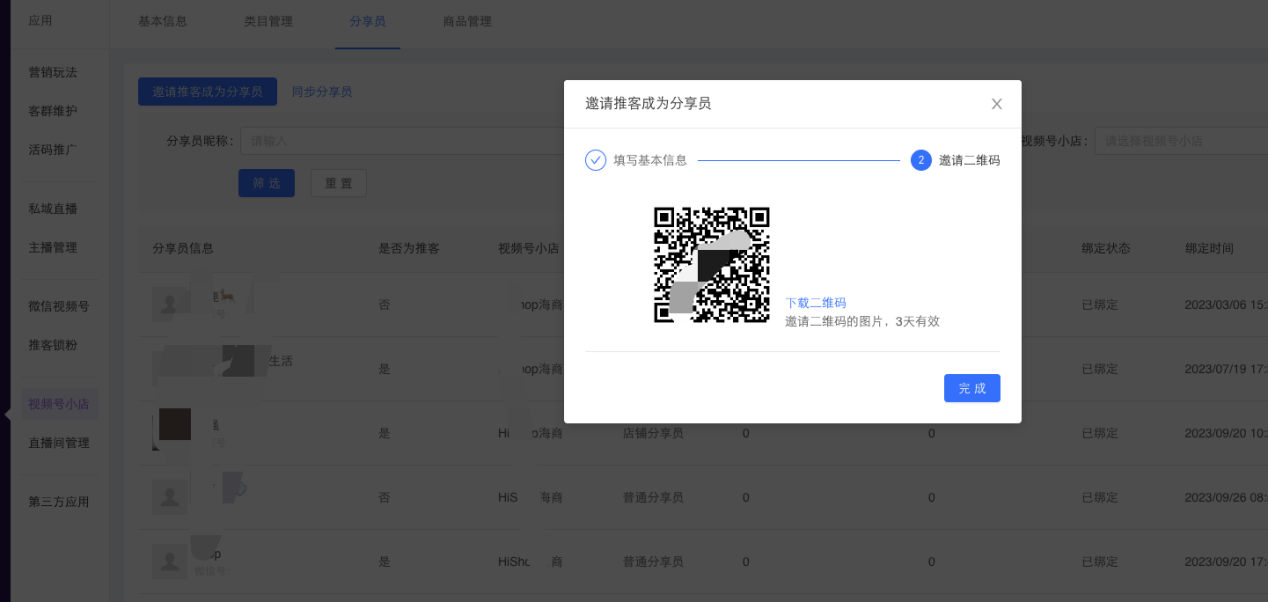Select 私域直播 in the sidebar

pos(53,209)
